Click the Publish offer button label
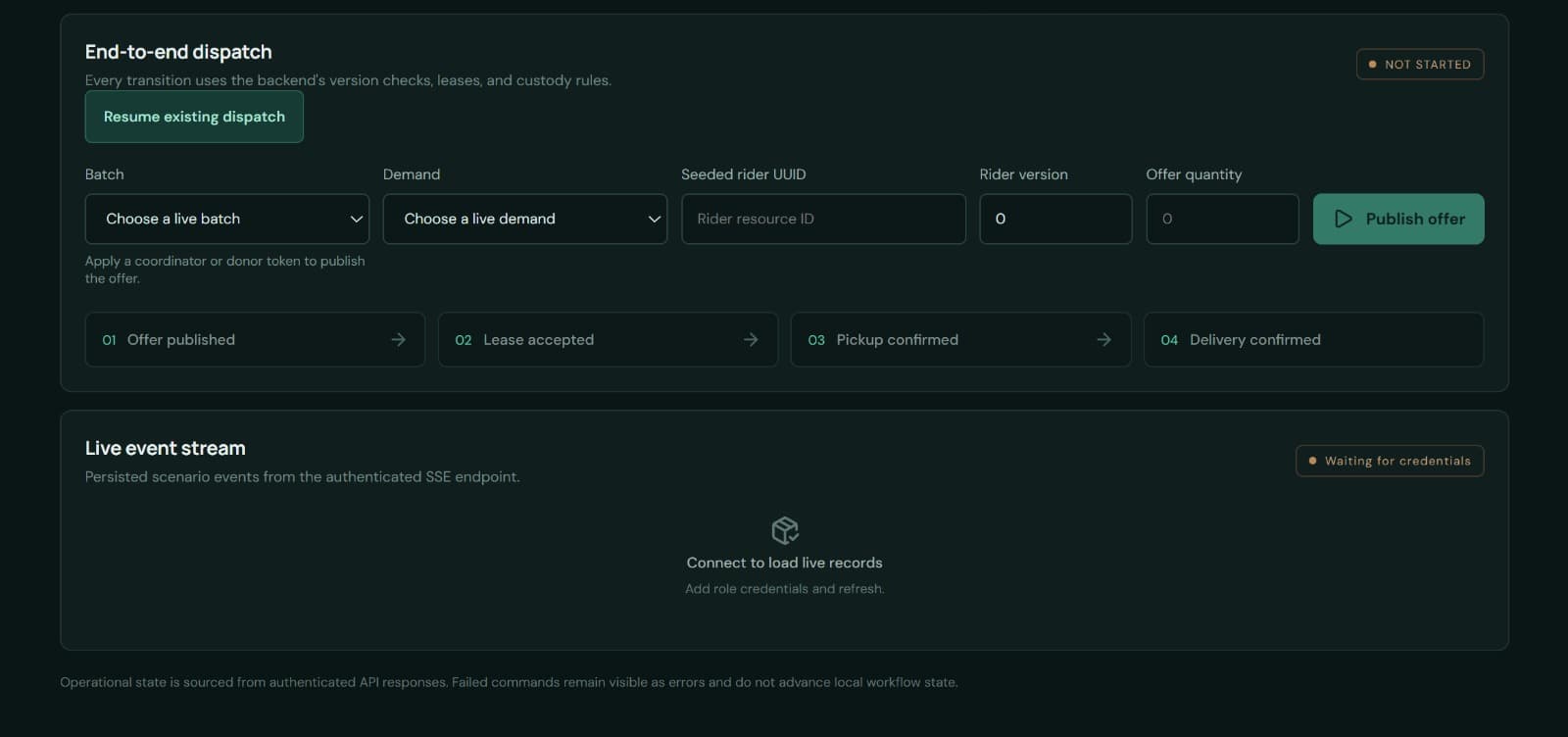Image resolution: width=1568 pixels, height=737 pixels. (1415, 219)
